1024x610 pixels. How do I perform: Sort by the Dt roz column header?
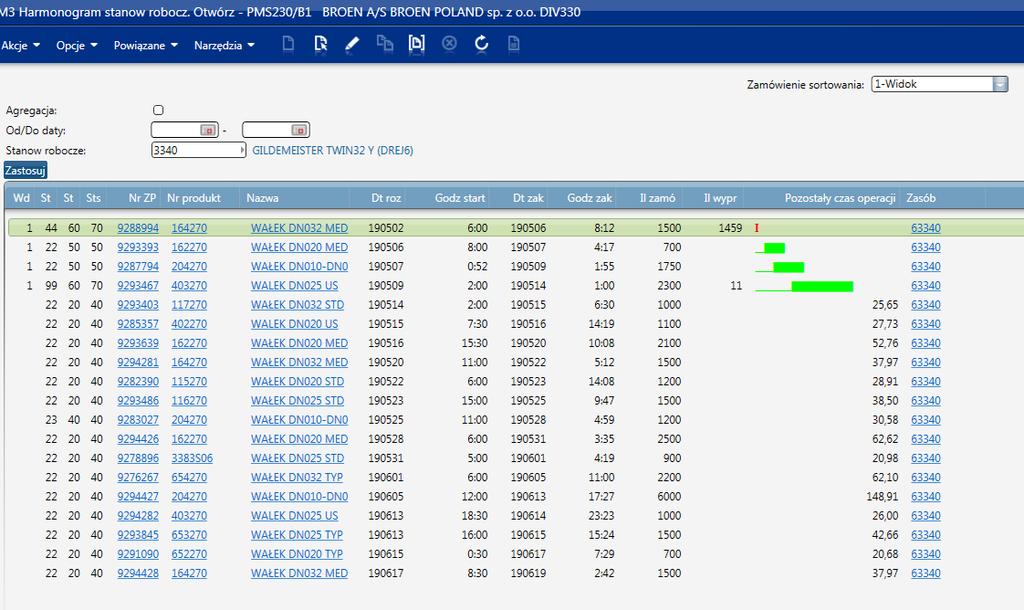(x=386, y=198)
